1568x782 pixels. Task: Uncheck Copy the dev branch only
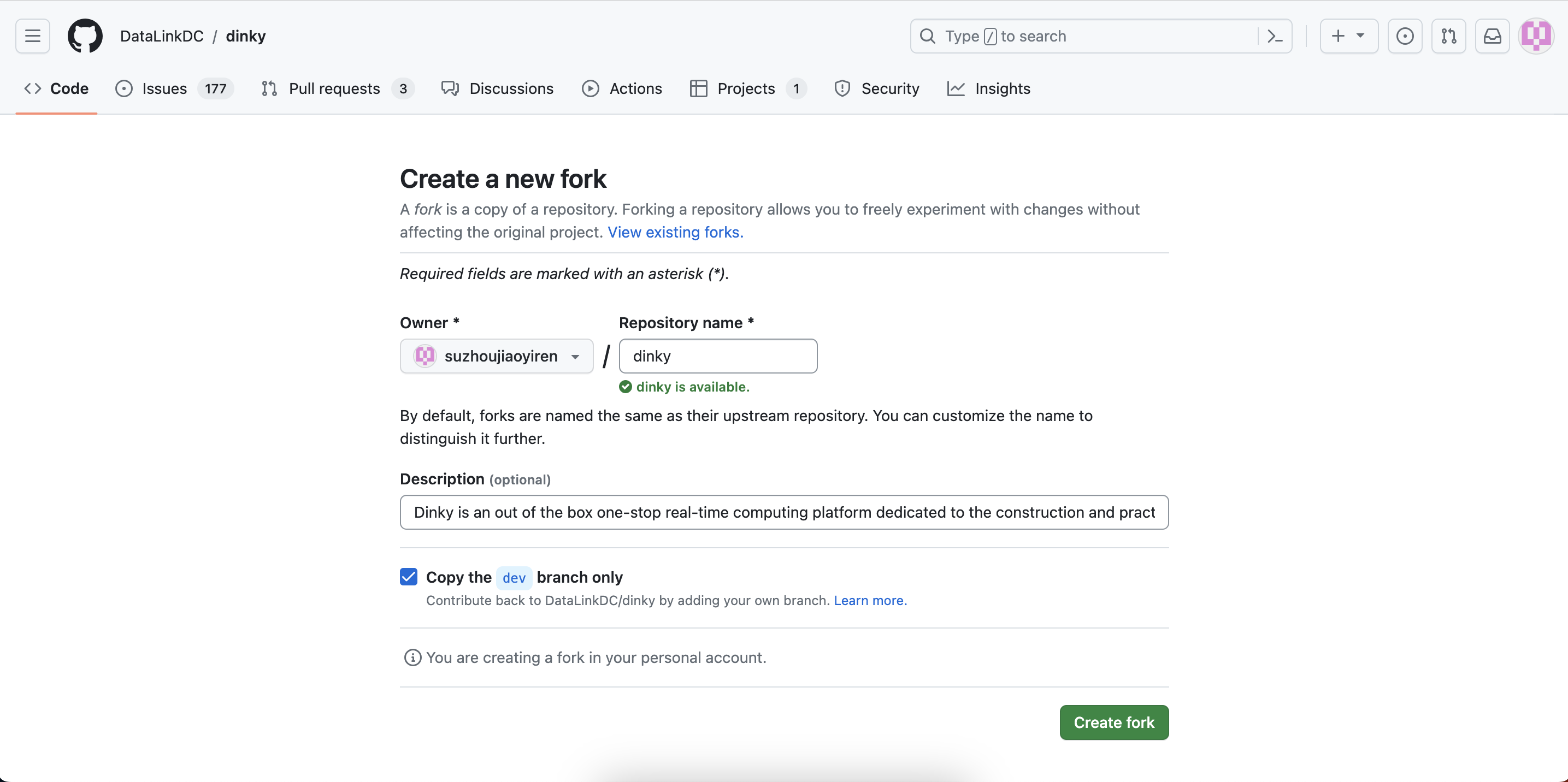pyautogui.click(x=409, y=577)
